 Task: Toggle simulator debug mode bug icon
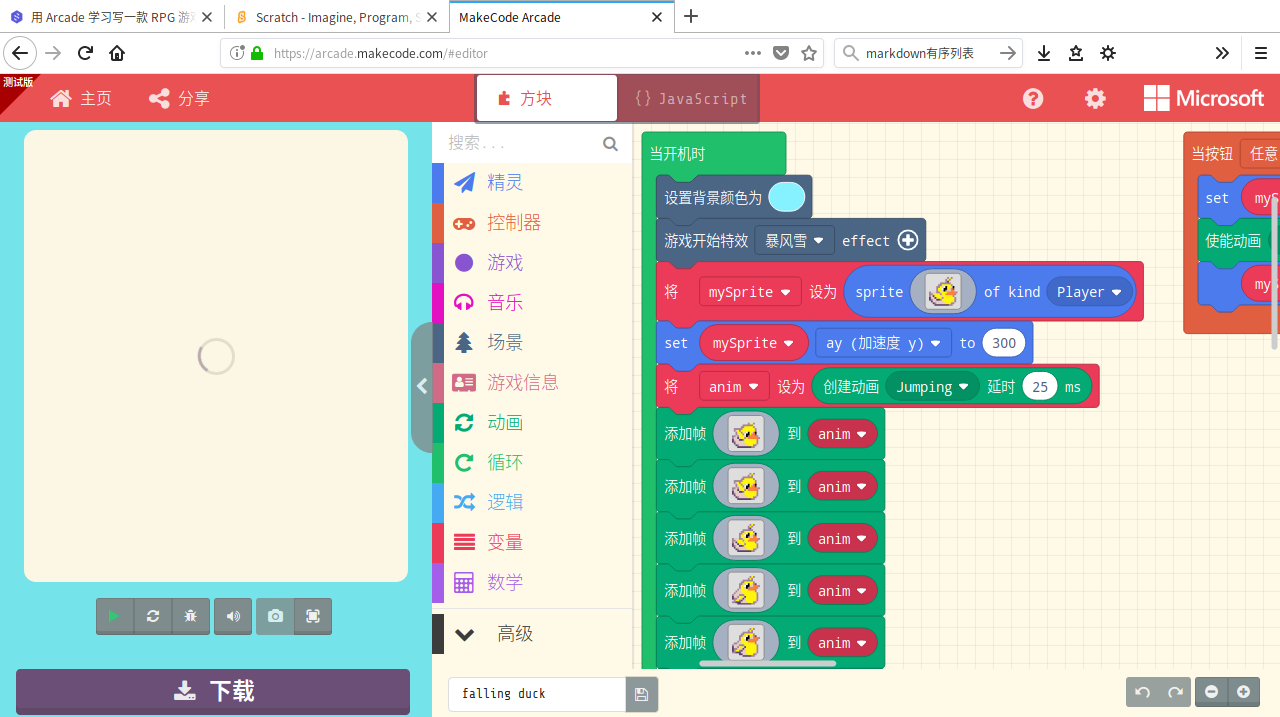click(191, 616)
